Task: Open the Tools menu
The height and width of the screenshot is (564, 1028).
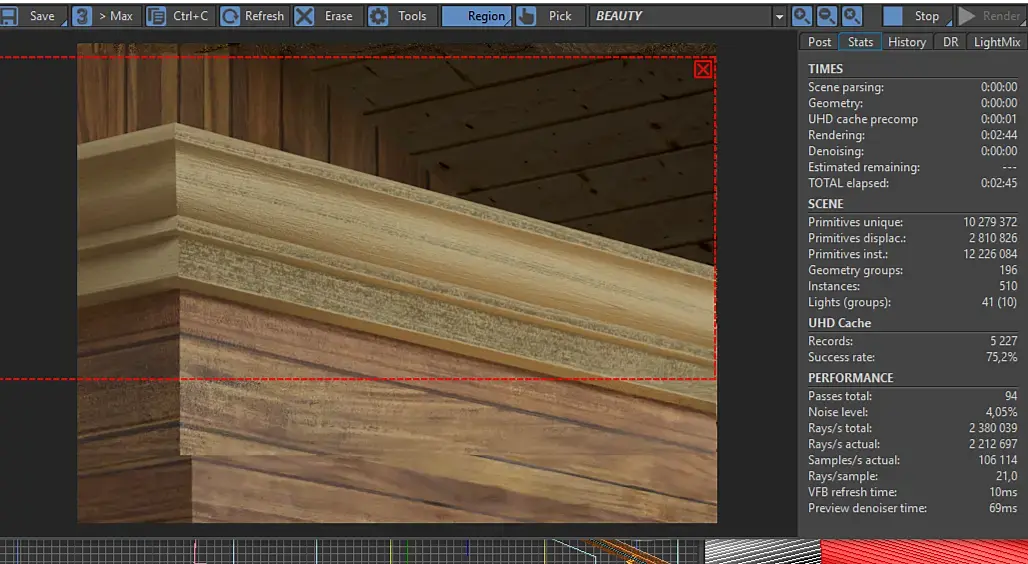Action: pyautogui.click(x=403, y=16)
